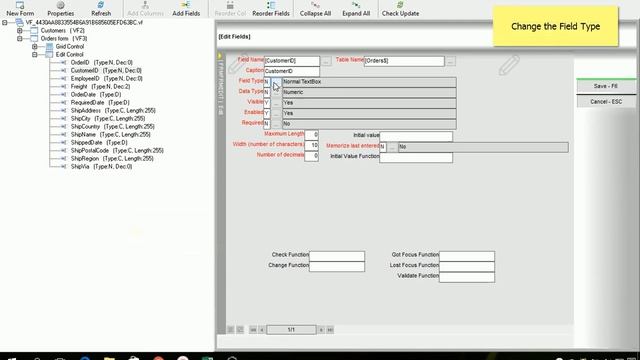The width and height of the screenshot is (640, 360).
Task: Open the Table Name lookup button
Action: coord(450,61)
